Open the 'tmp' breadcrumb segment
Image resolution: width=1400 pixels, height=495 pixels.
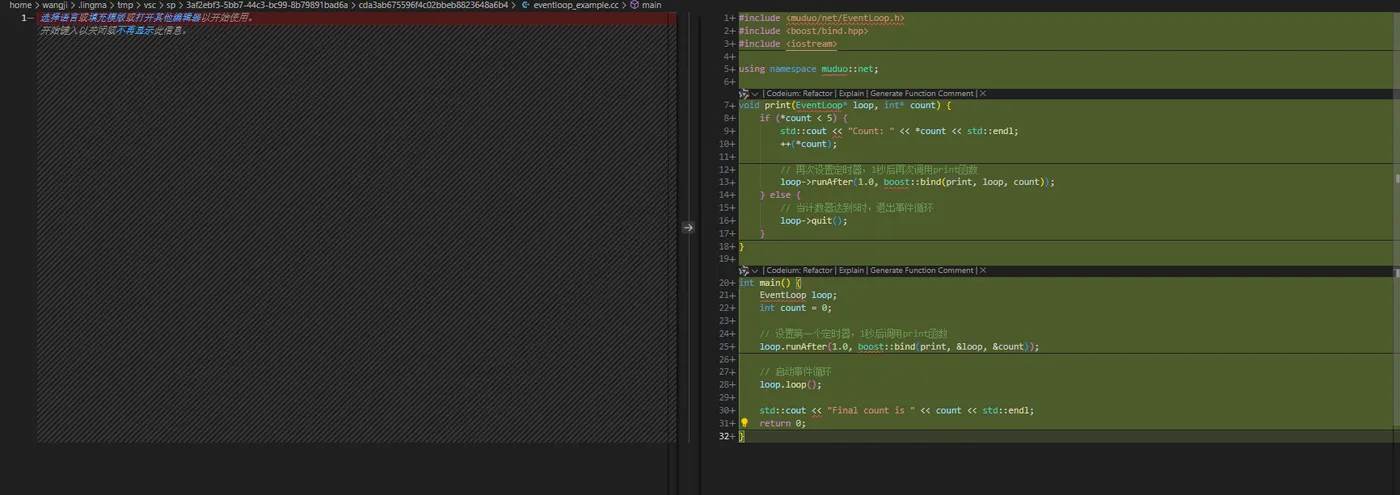[x=125, y=5]
